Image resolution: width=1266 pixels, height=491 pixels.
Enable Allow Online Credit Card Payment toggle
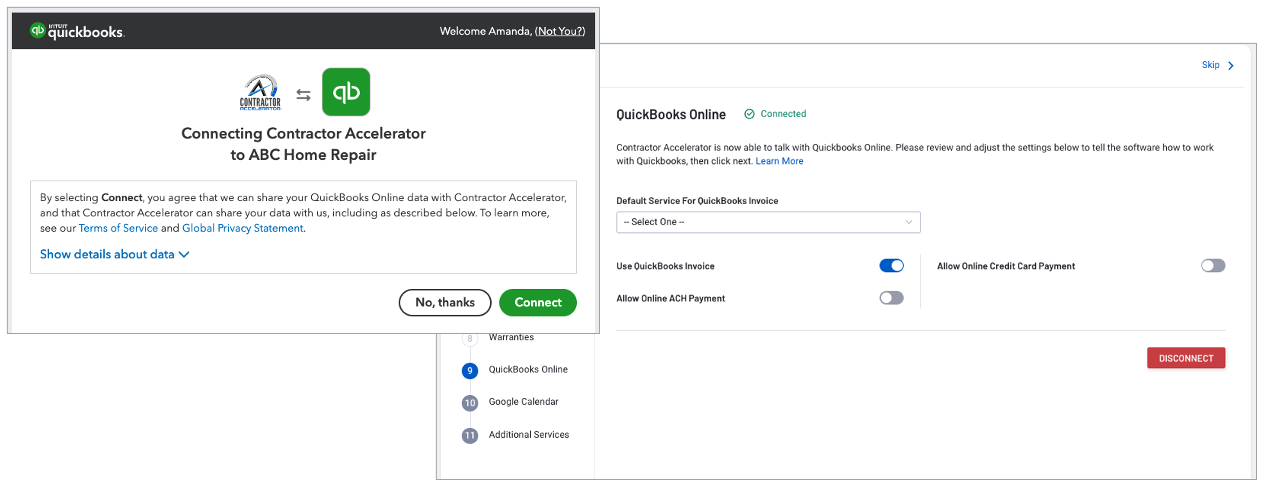coord(1213,266)
